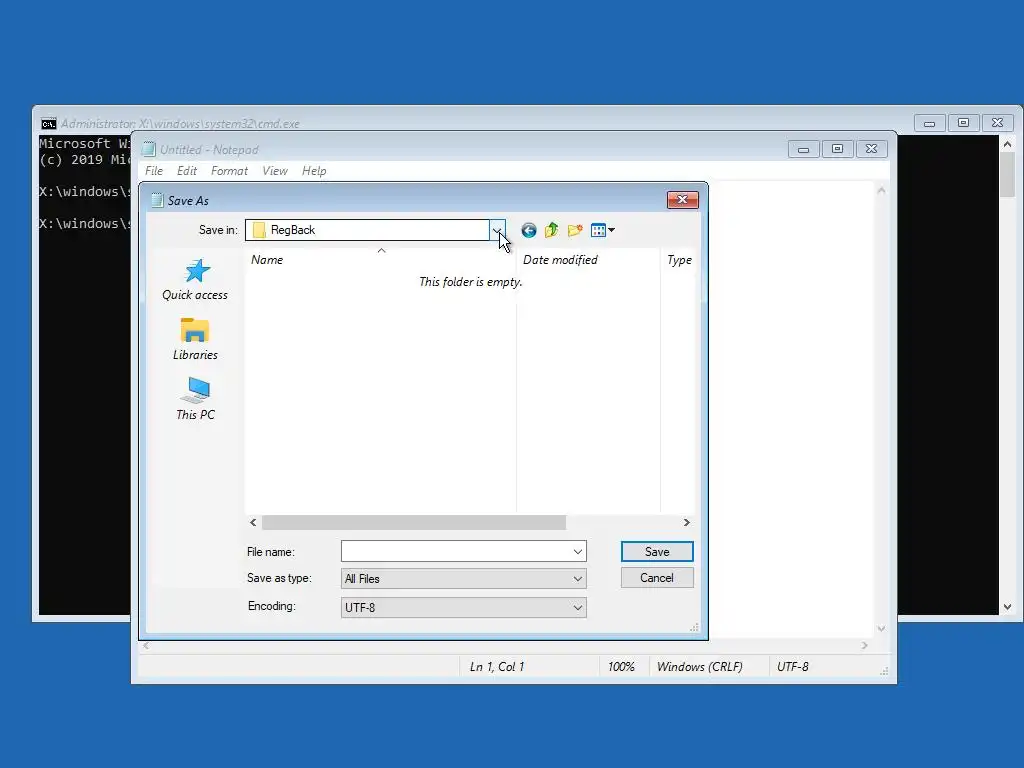Expand the Save in folder dropdown
1024x768 pixels.
[497, 230]
